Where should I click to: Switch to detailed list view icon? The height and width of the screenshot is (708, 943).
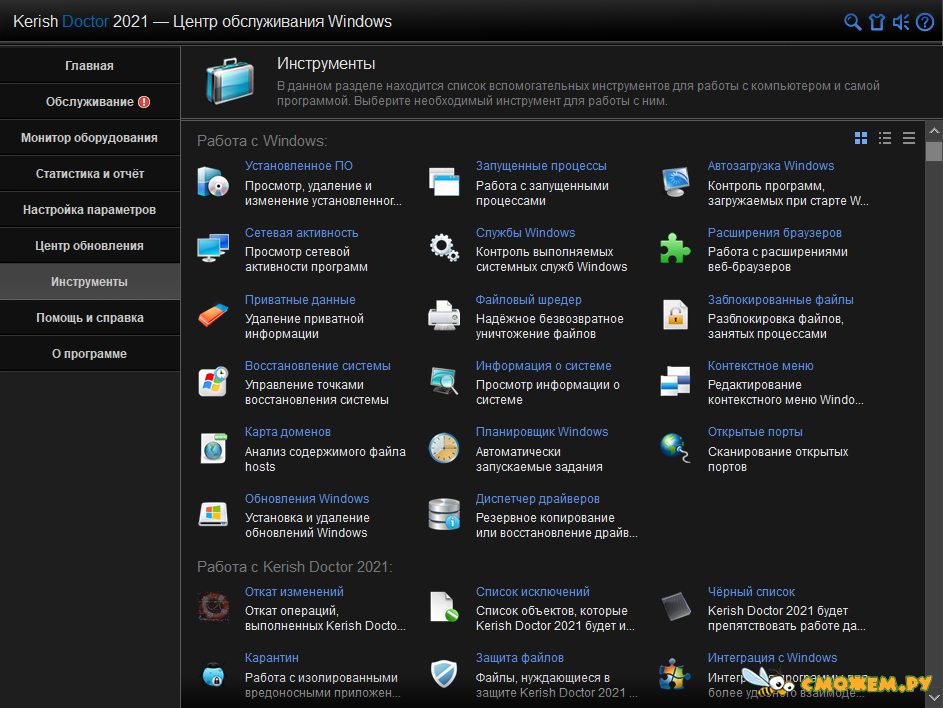pos(885,138)
